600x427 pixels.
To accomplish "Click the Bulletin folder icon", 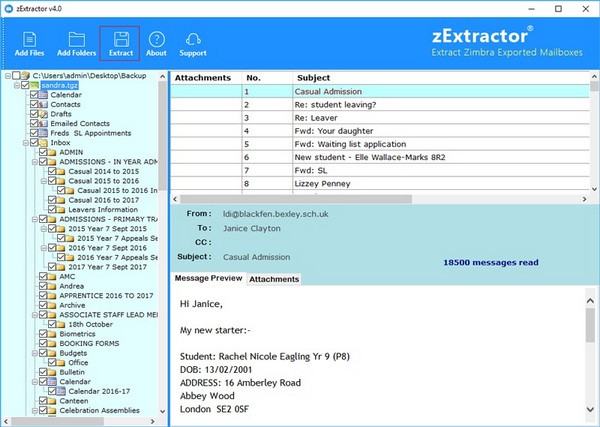I will 52,372.
